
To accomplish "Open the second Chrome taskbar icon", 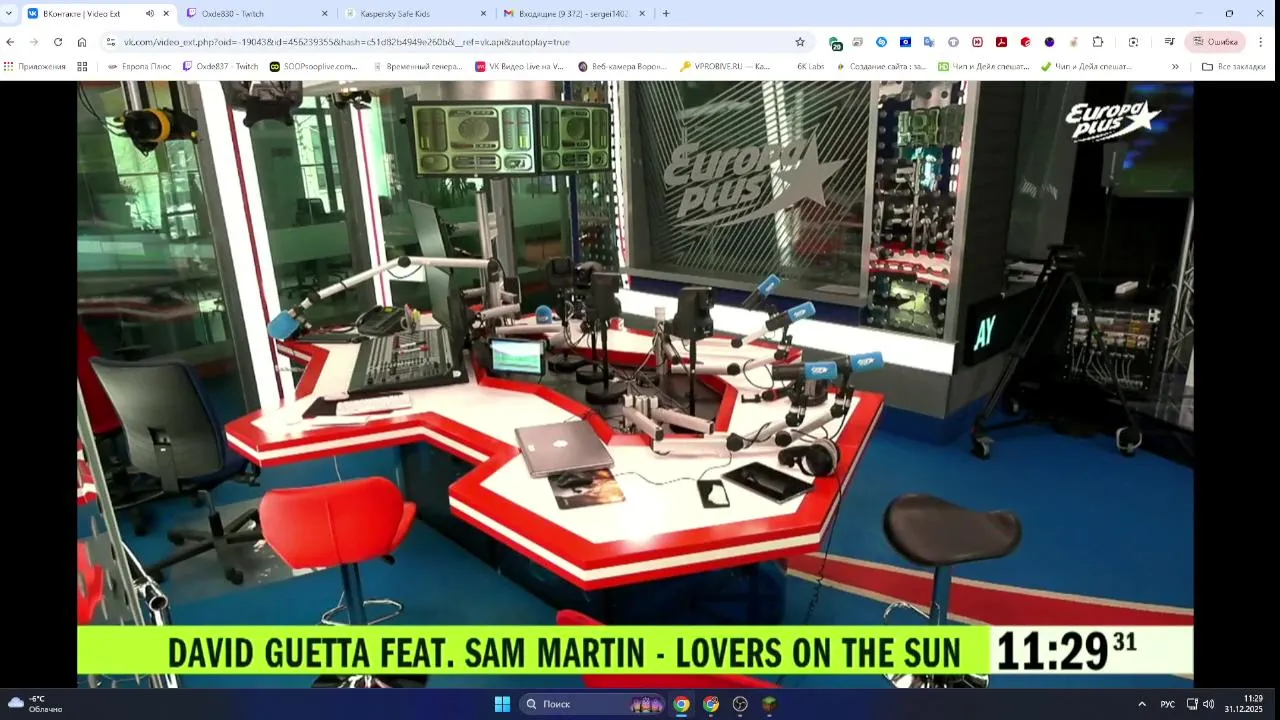I will [x=711, y=704].
